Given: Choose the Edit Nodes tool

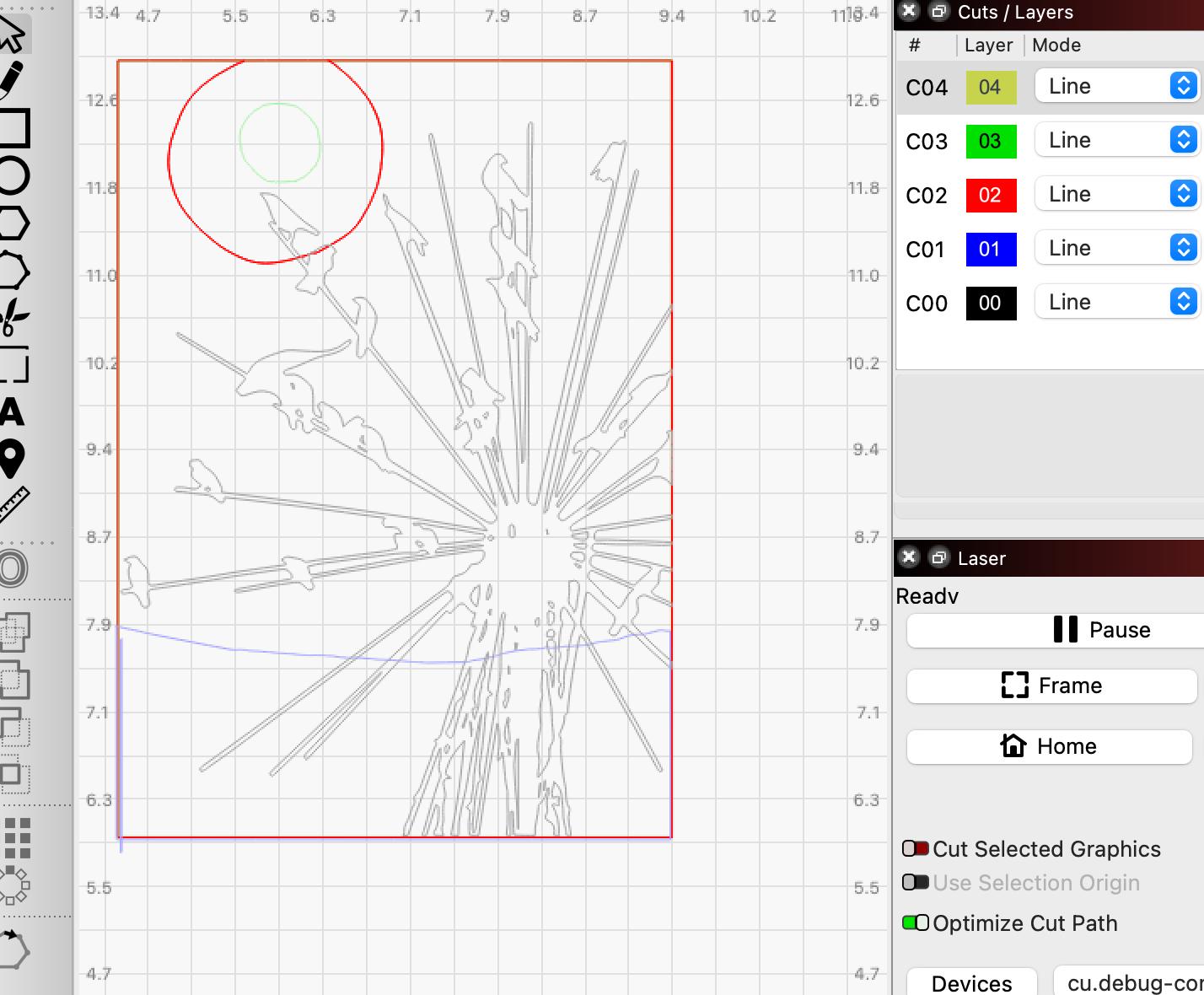Looking at the screenshot, I should pyautogui.click(x=13, y=272).
